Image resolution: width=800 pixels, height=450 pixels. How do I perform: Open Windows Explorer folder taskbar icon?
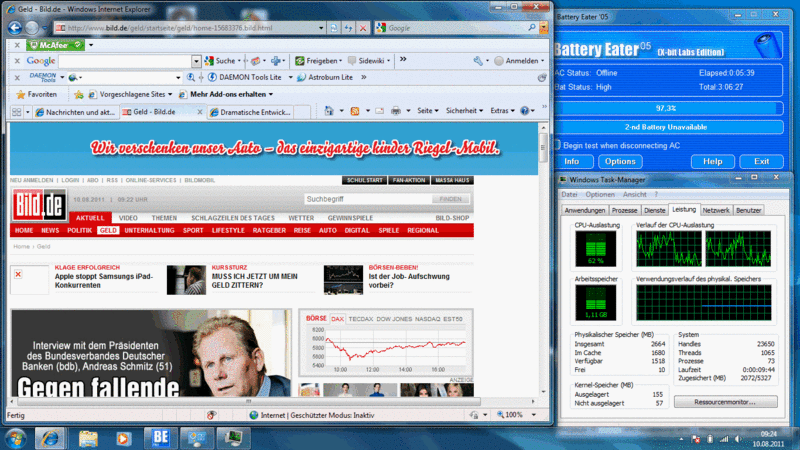[x=88, y=438]
